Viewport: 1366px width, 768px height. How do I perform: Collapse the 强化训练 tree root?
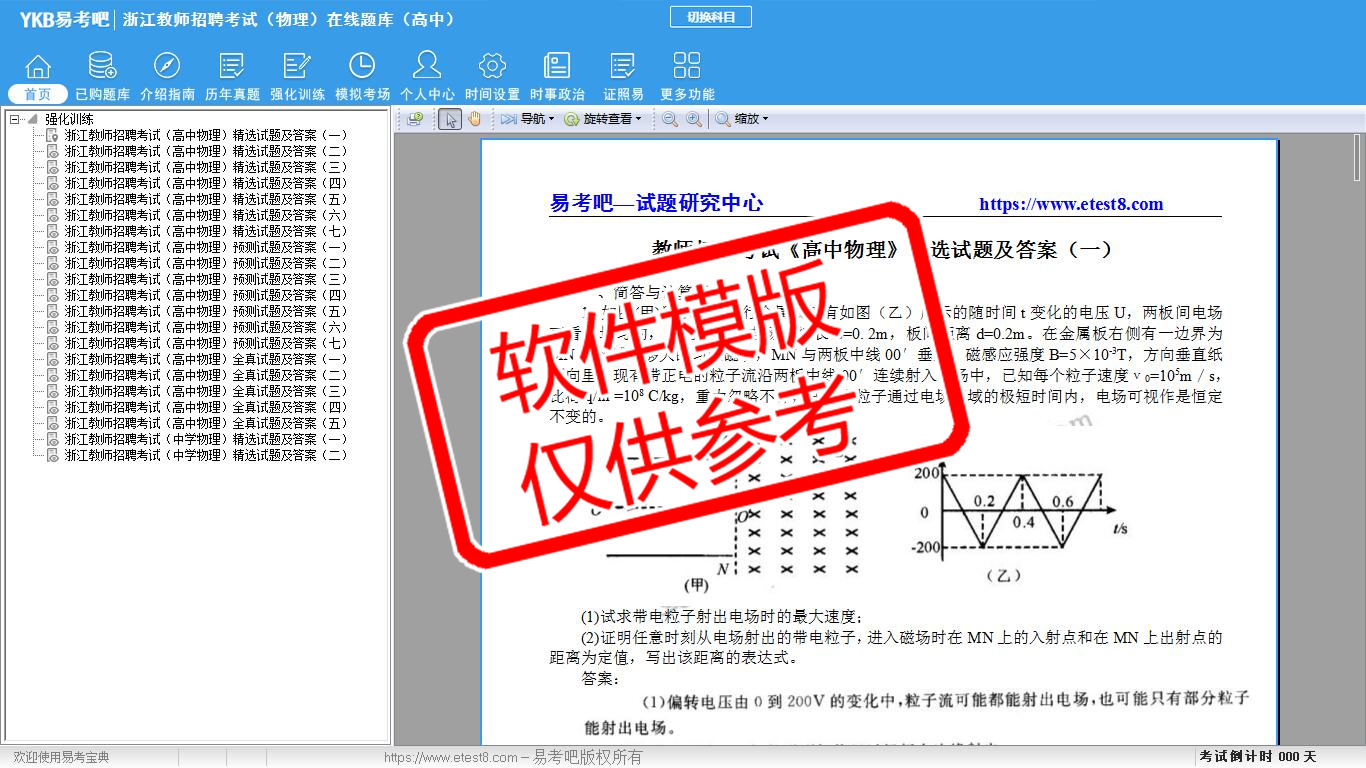tap(15, 119)
